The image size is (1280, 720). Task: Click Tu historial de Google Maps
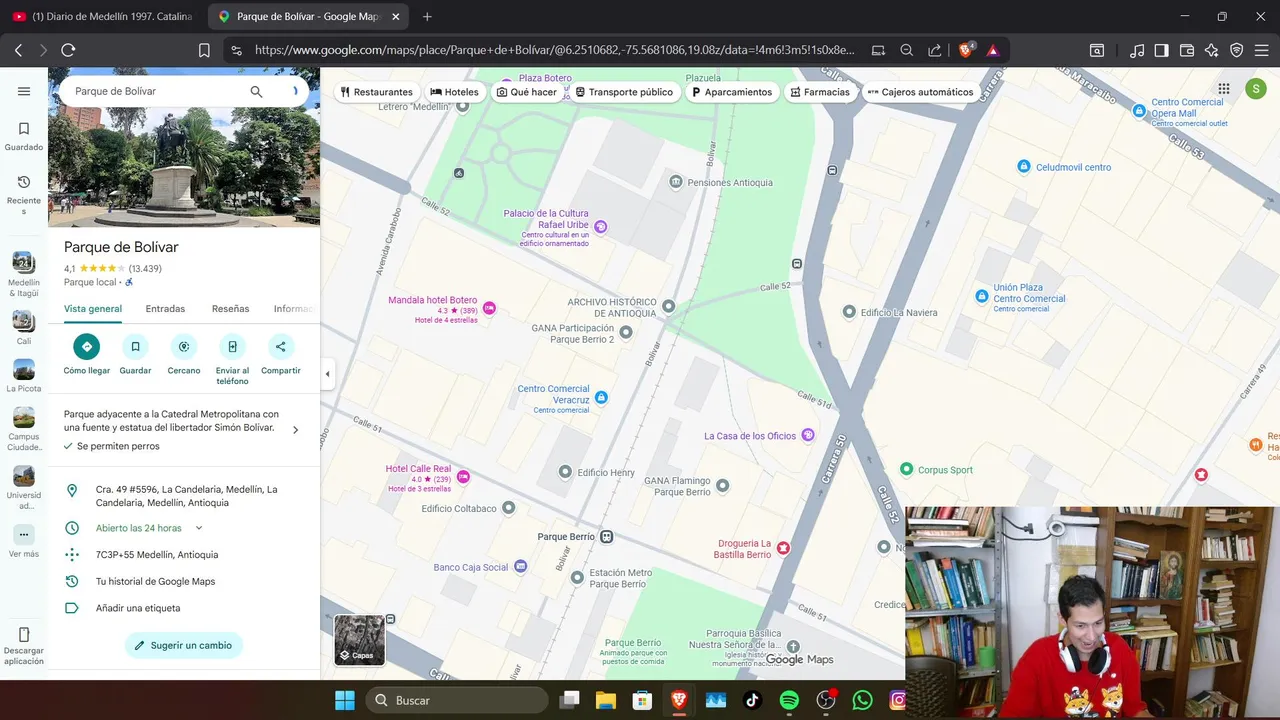(x=184, y=581)
